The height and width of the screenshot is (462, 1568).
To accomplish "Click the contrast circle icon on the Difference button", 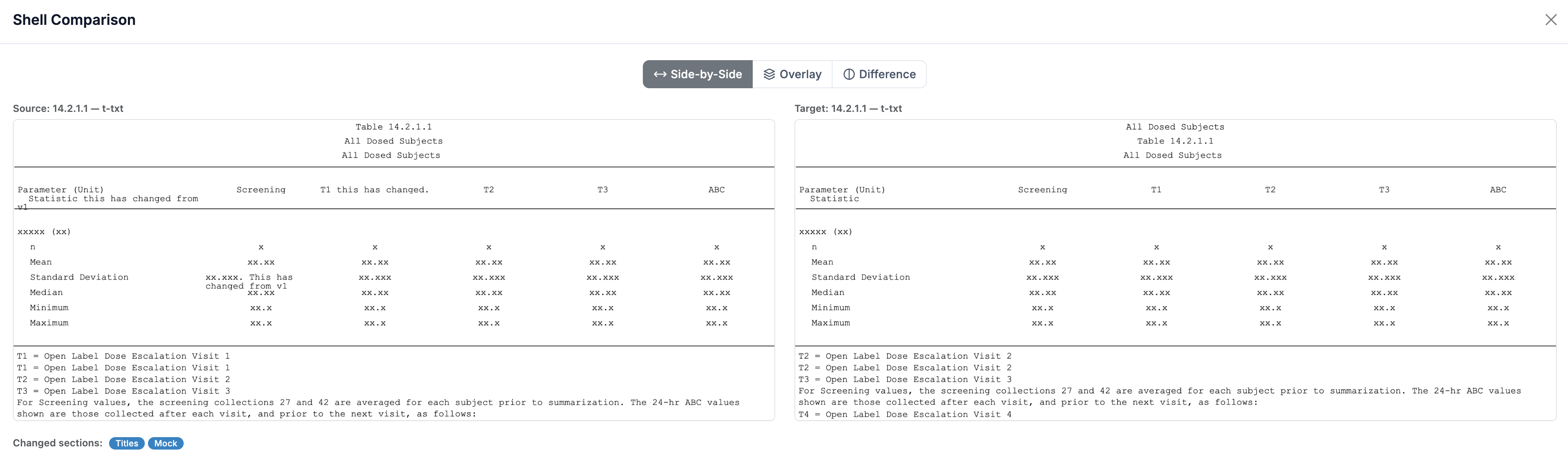I will [x=849, y=74].
